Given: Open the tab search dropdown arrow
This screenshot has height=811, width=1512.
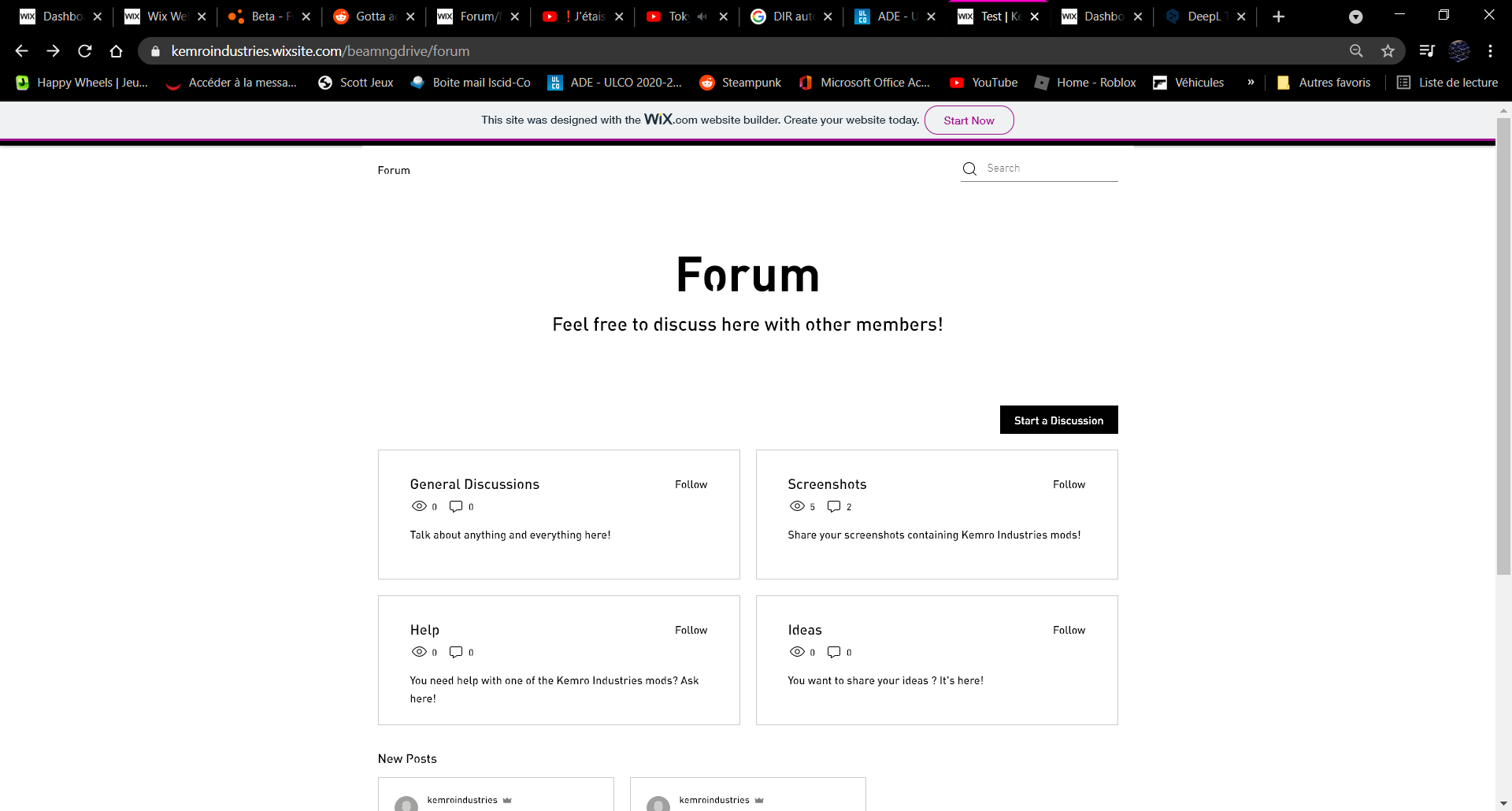Looking at the screenshot, I should pyautogui.click(x=1355, y=17).
